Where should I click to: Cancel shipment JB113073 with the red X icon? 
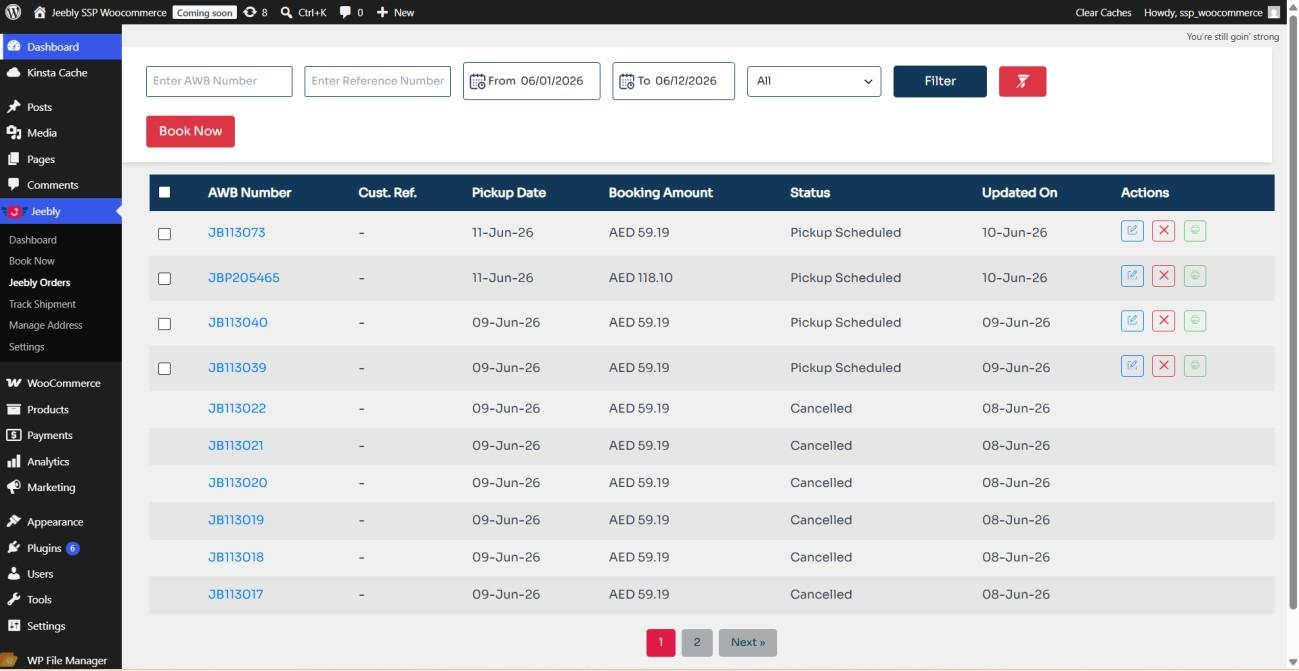click(1163, 231)
